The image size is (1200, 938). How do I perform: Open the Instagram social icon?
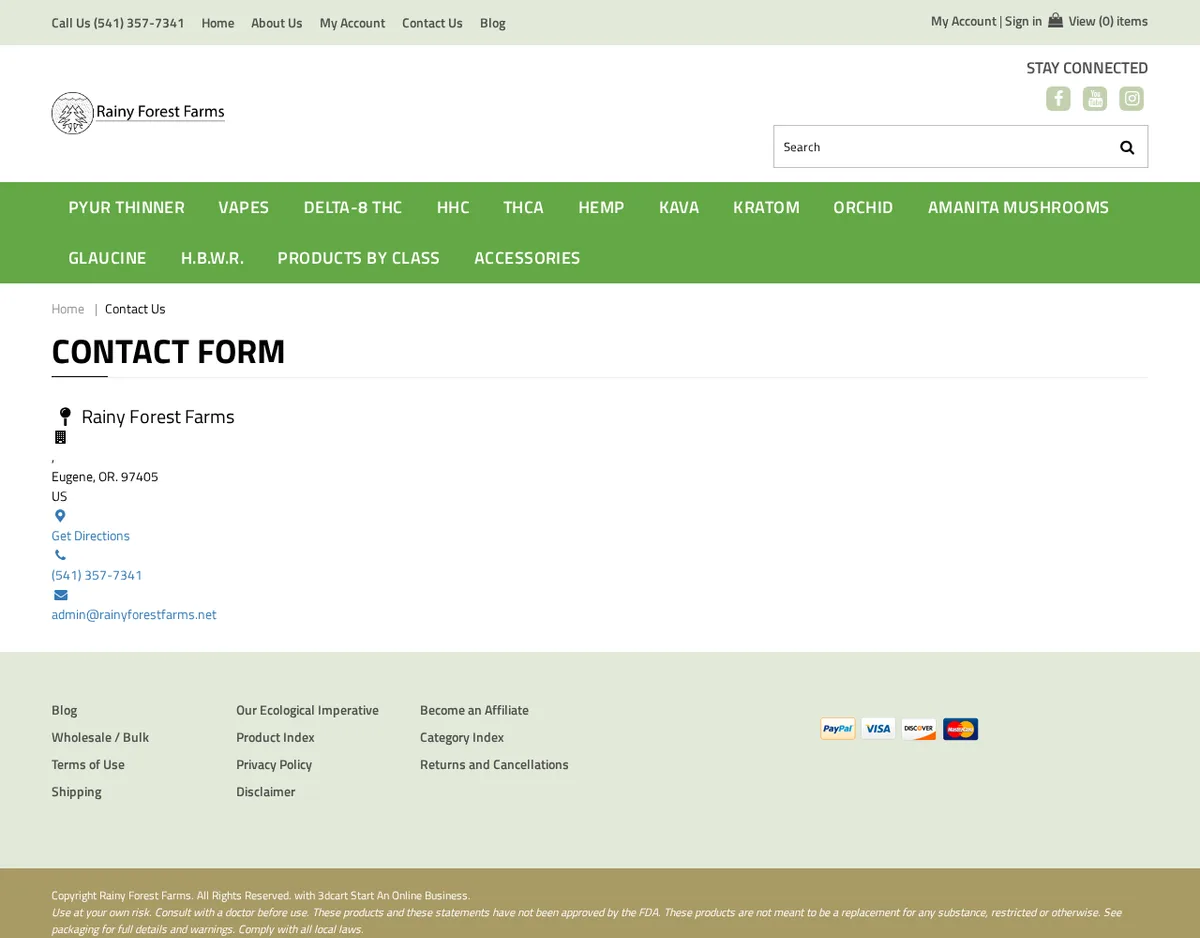tap(1132, 98)
